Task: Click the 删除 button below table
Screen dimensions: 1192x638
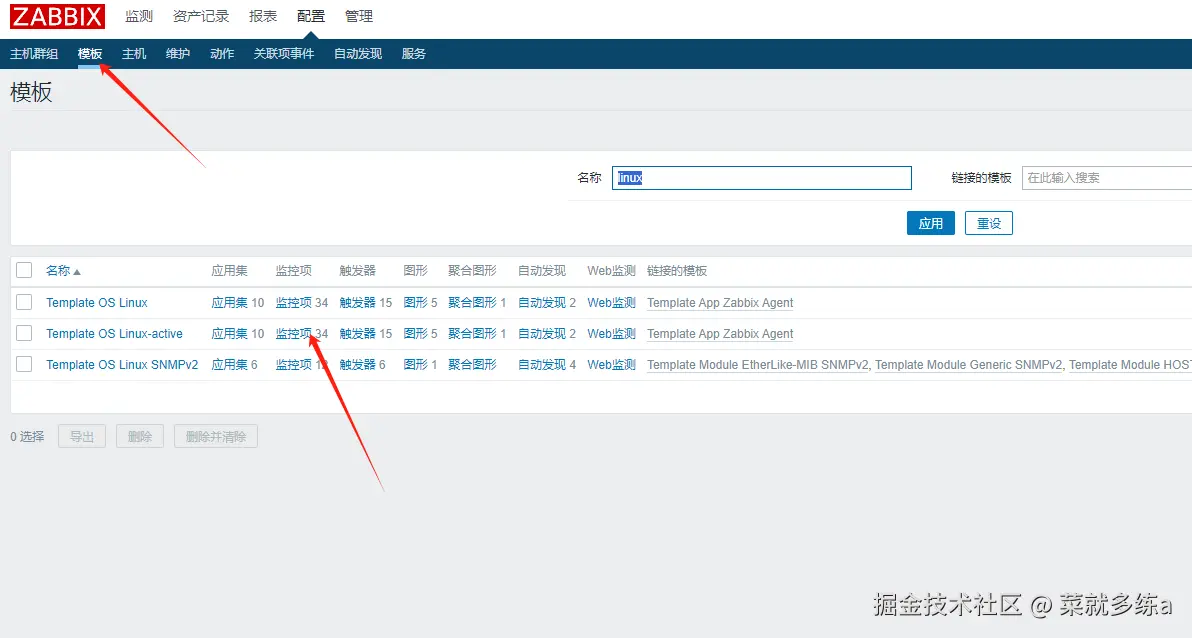Action: (x=140, y=436)
